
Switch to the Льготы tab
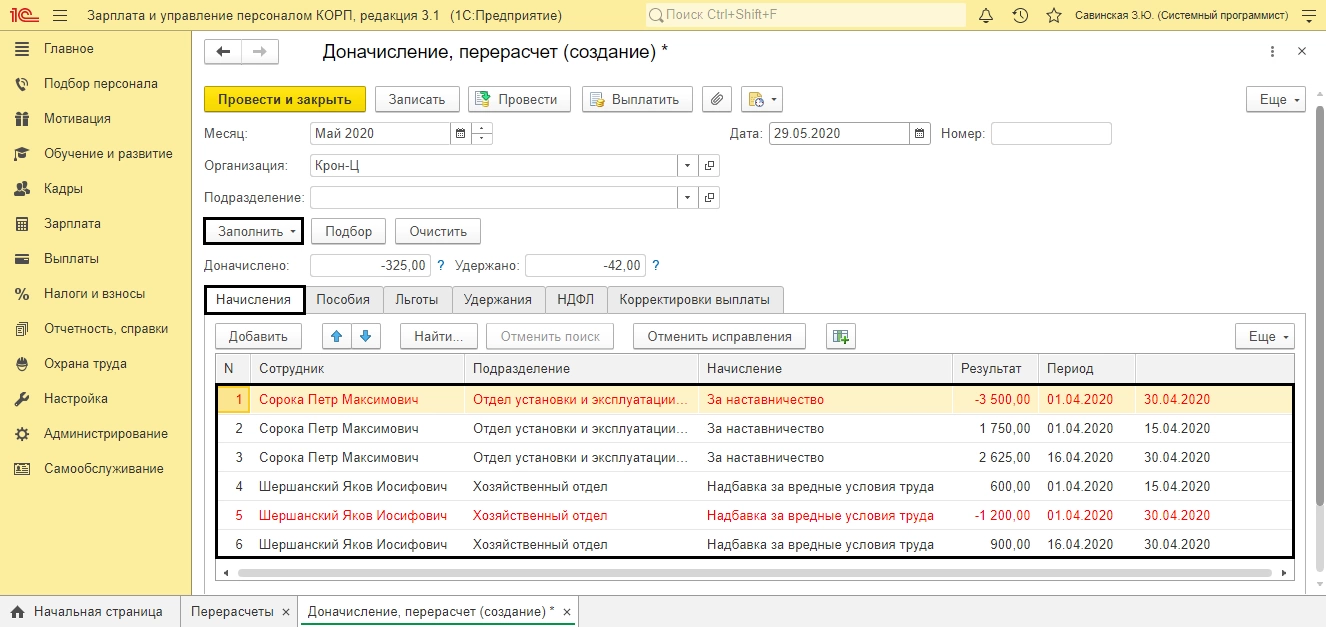point(416,299)
